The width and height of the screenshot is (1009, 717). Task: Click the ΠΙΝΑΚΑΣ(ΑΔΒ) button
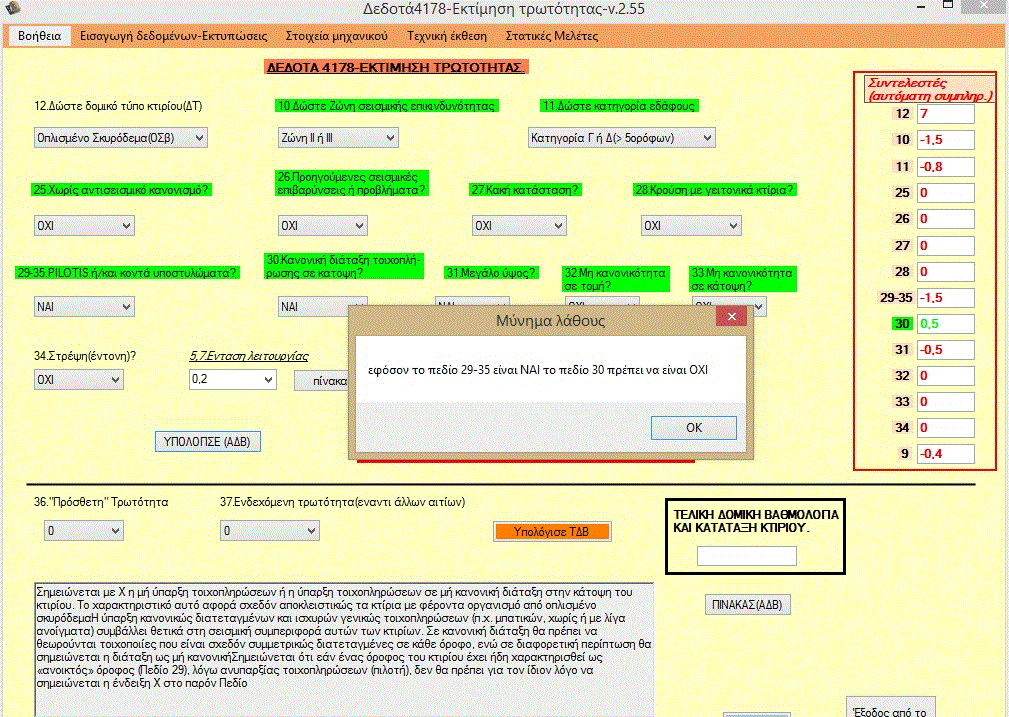pos(746,605)
